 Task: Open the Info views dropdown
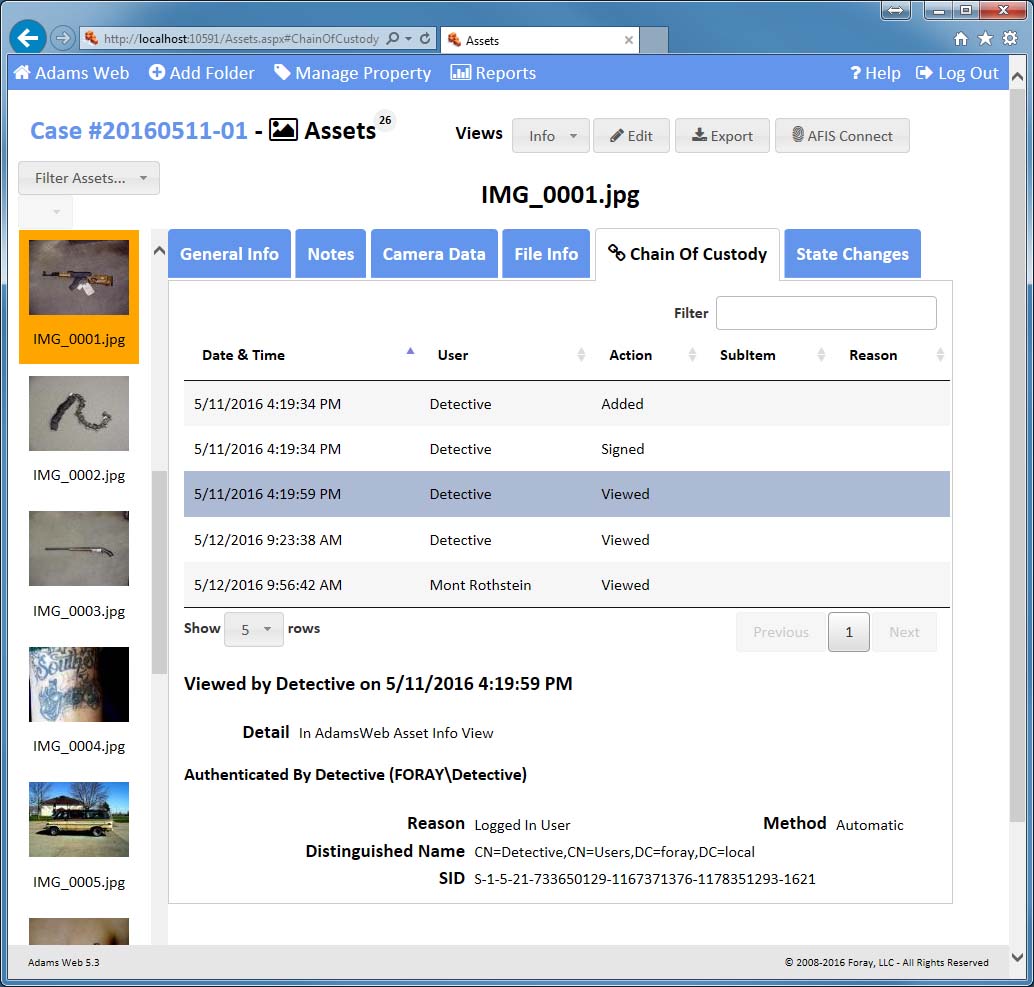[x=550, y=136]
